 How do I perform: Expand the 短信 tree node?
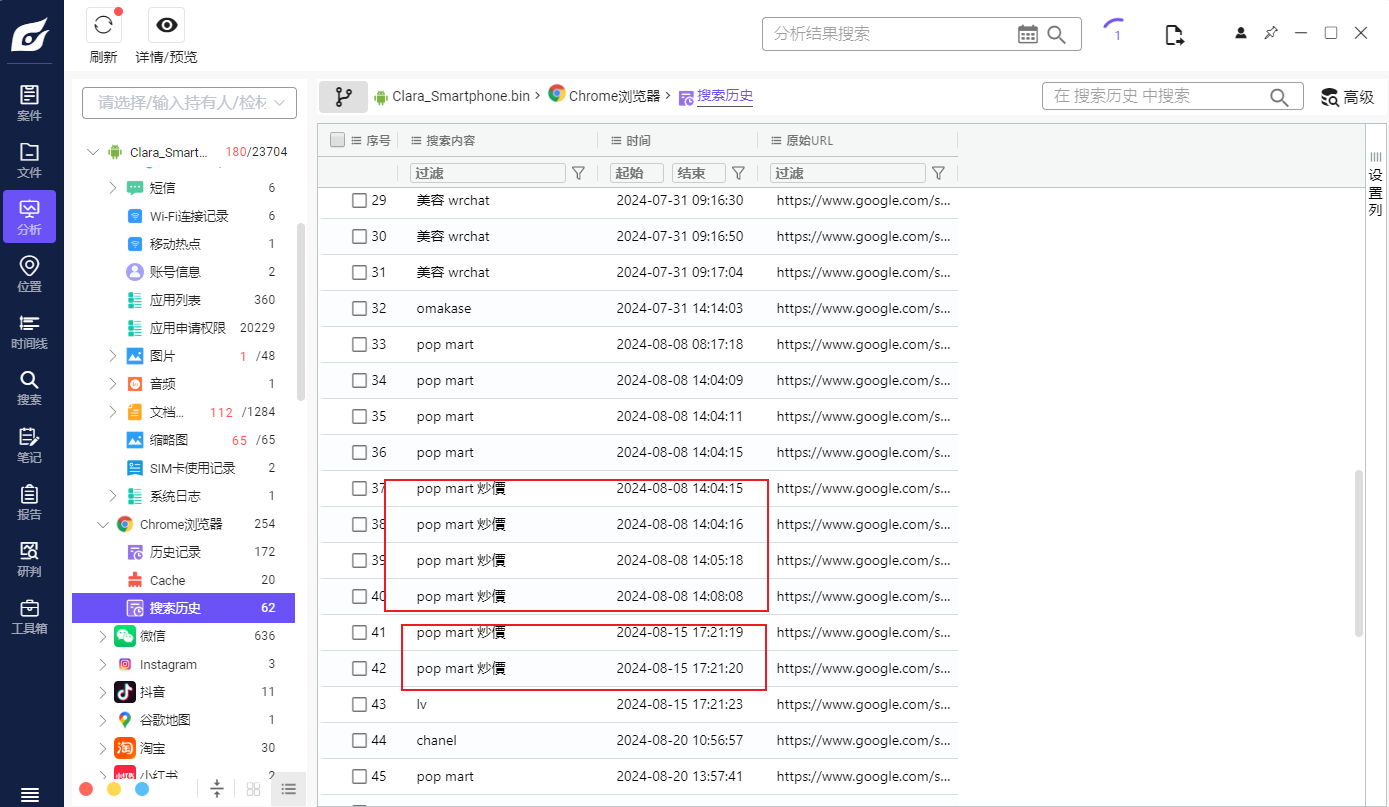coord(112,188)
